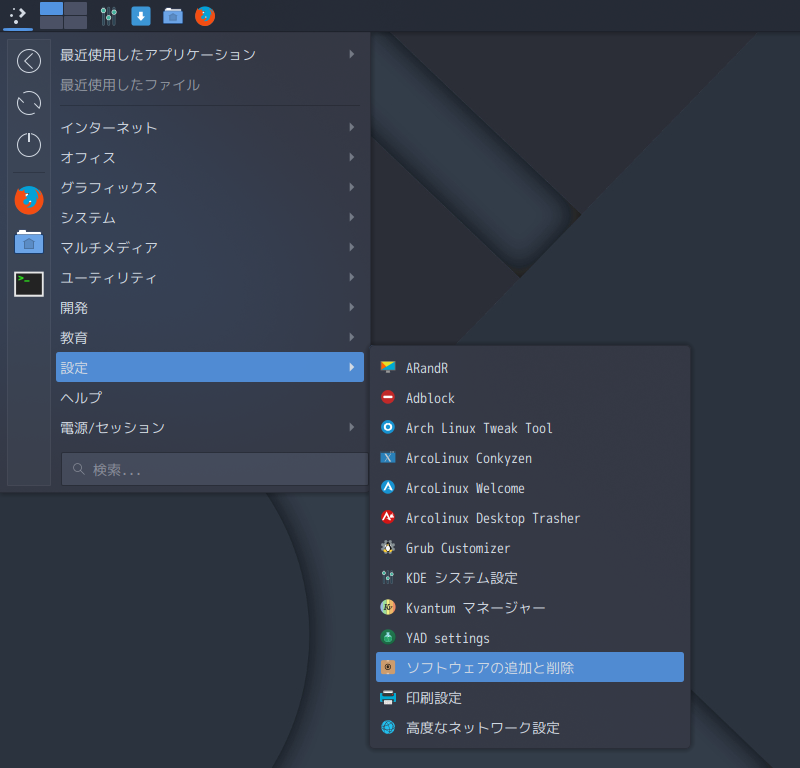The height and width of the screenshot is (768, 800).
Task: Launch ArcoLinux Welcome
Action: click(530, 488)
